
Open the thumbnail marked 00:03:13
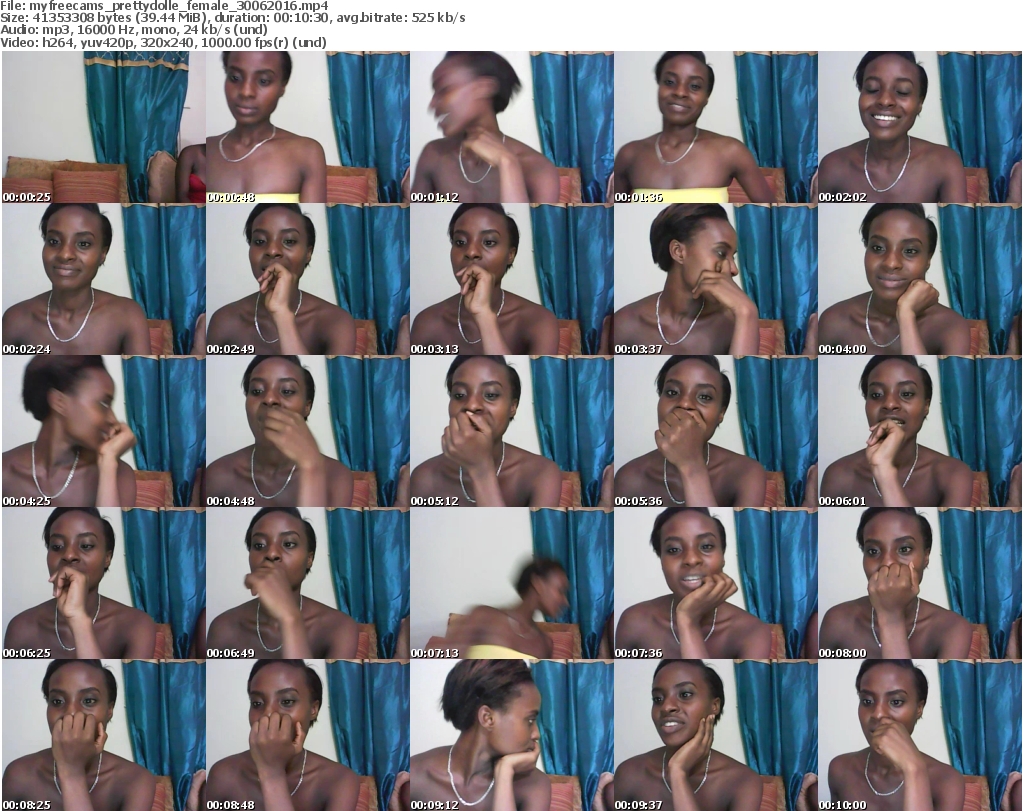pyautogui.click(x=511, y=280)
